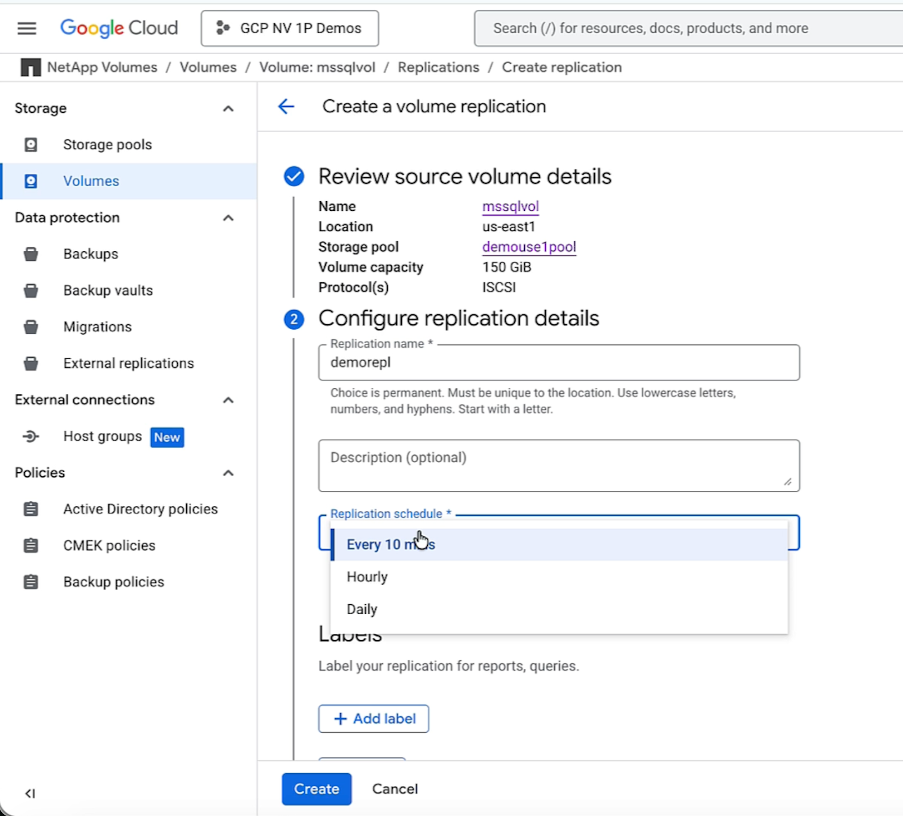
Task: Open the GCP NV 1P Demos project picker
Action: [289, 28]
